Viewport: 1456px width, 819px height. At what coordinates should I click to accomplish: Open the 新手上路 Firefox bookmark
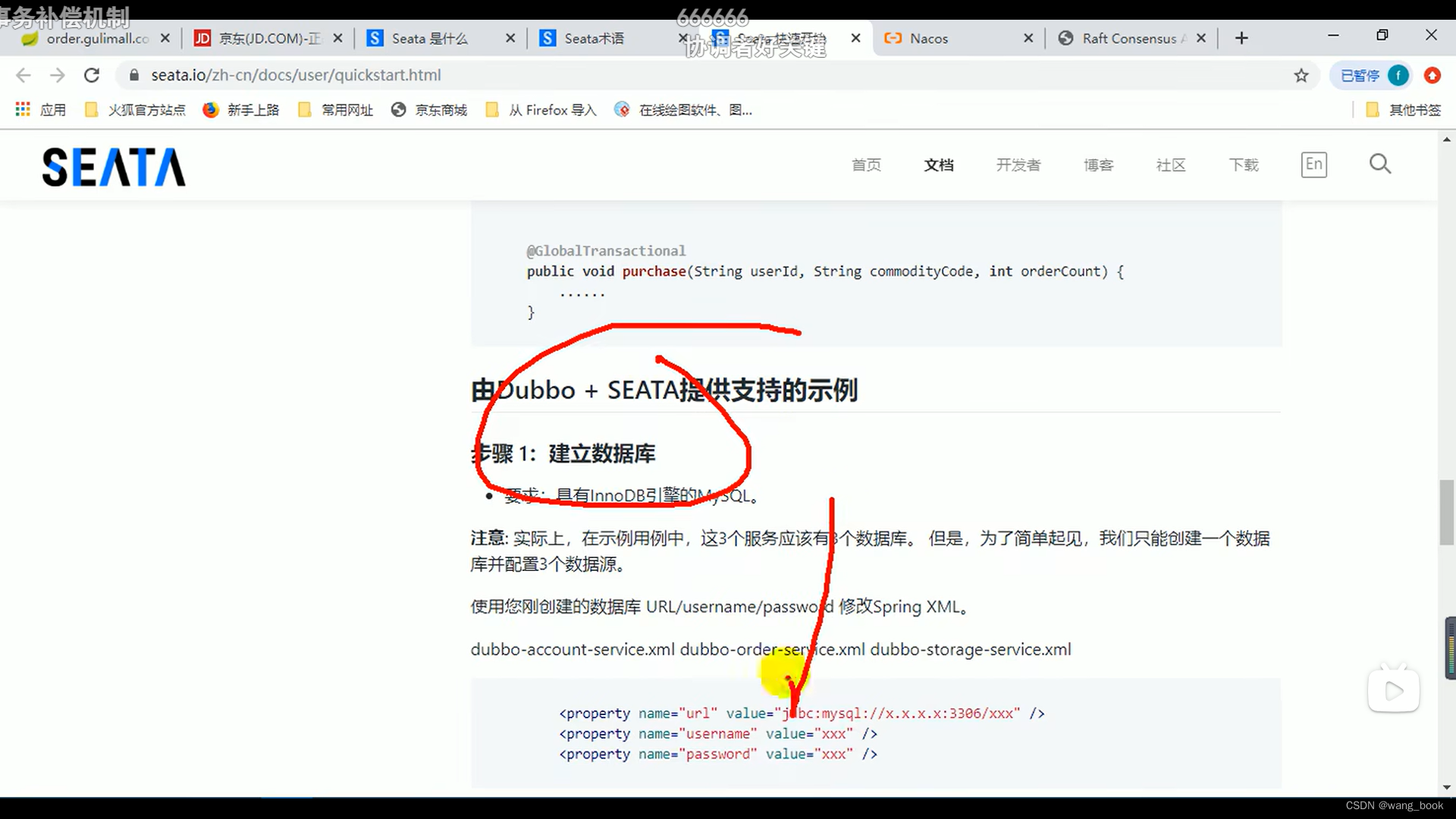pyautogui.click(x=241, y=110)
